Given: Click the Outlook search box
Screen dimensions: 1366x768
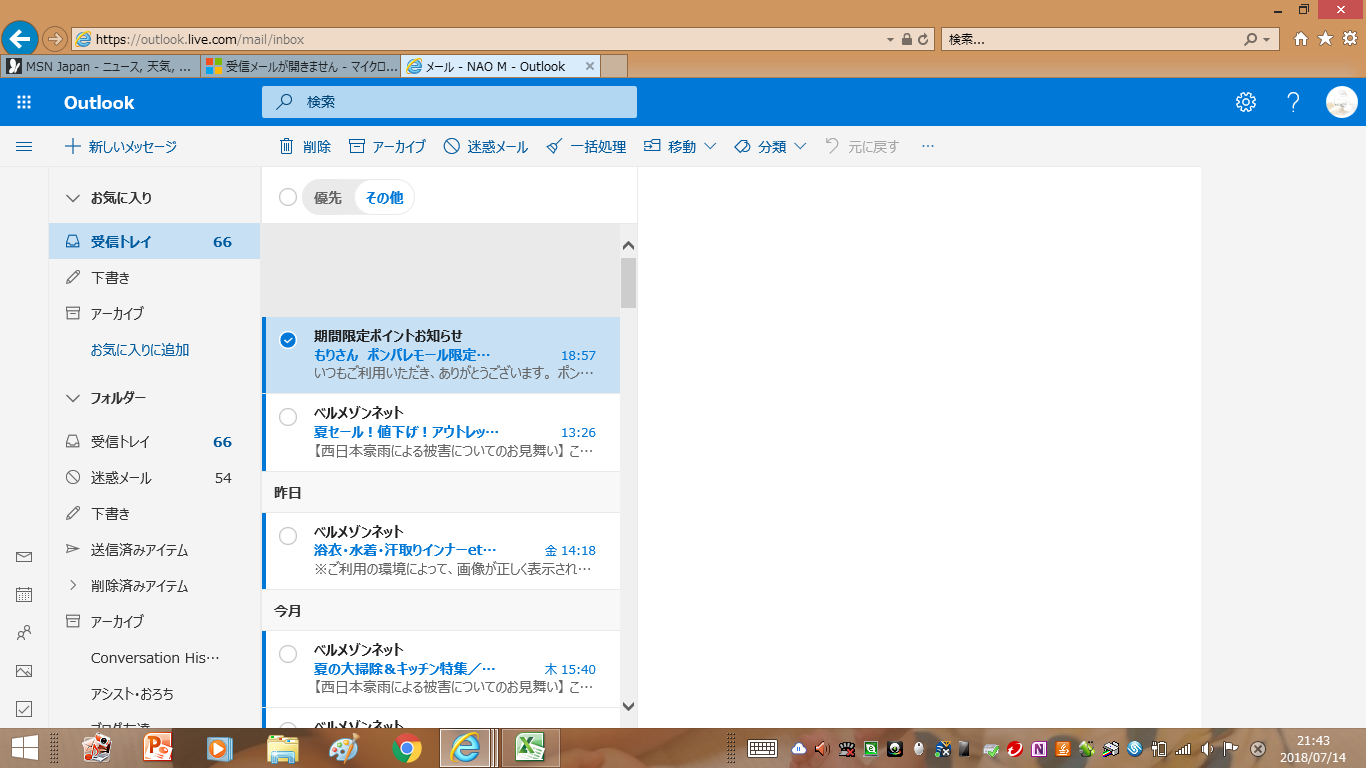Looking at the screenshot, I should pyautogui.click(x=449, y=102).
